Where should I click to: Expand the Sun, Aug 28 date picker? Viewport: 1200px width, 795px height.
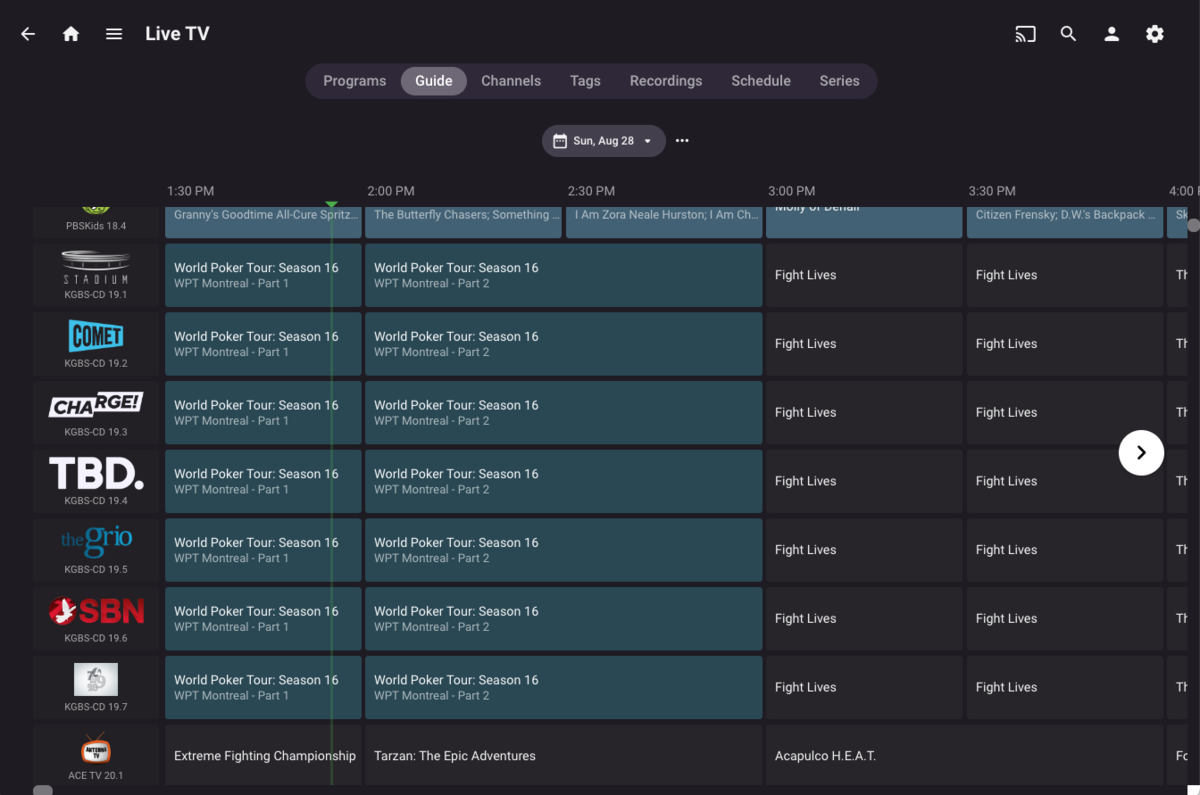pyautogui.click(x=603, y=141)
